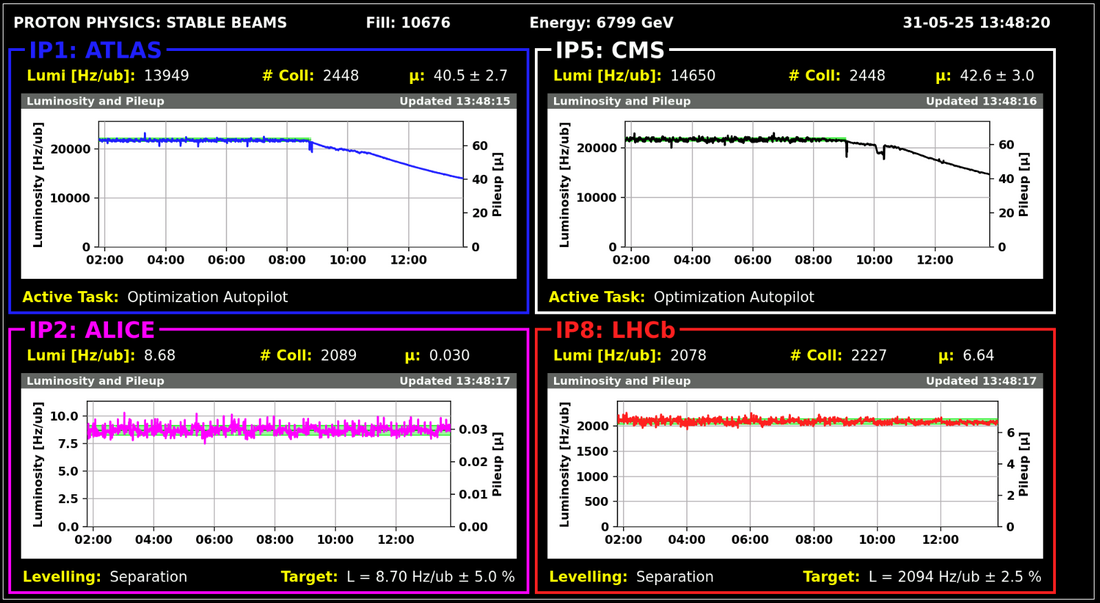Select CMS pileup value 42.6 ± 3.0

point(997,76)
